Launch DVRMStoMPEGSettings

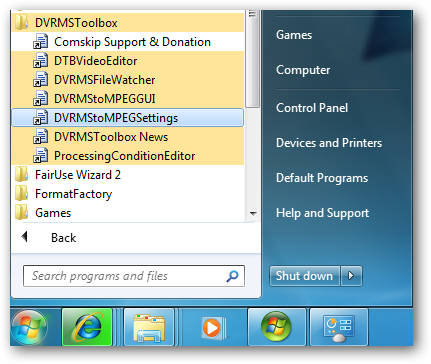[116, 118]
